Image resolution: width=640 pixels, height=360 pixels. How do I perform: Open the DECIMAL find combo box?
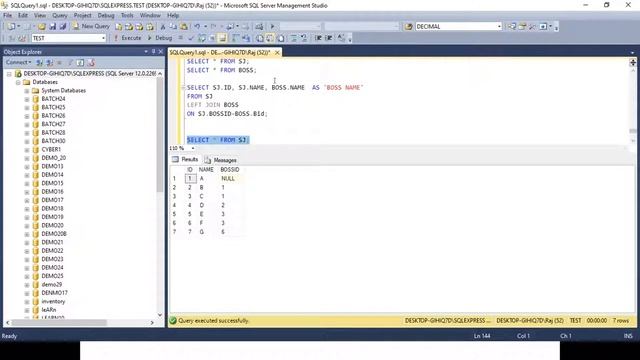tap(499, 27)
